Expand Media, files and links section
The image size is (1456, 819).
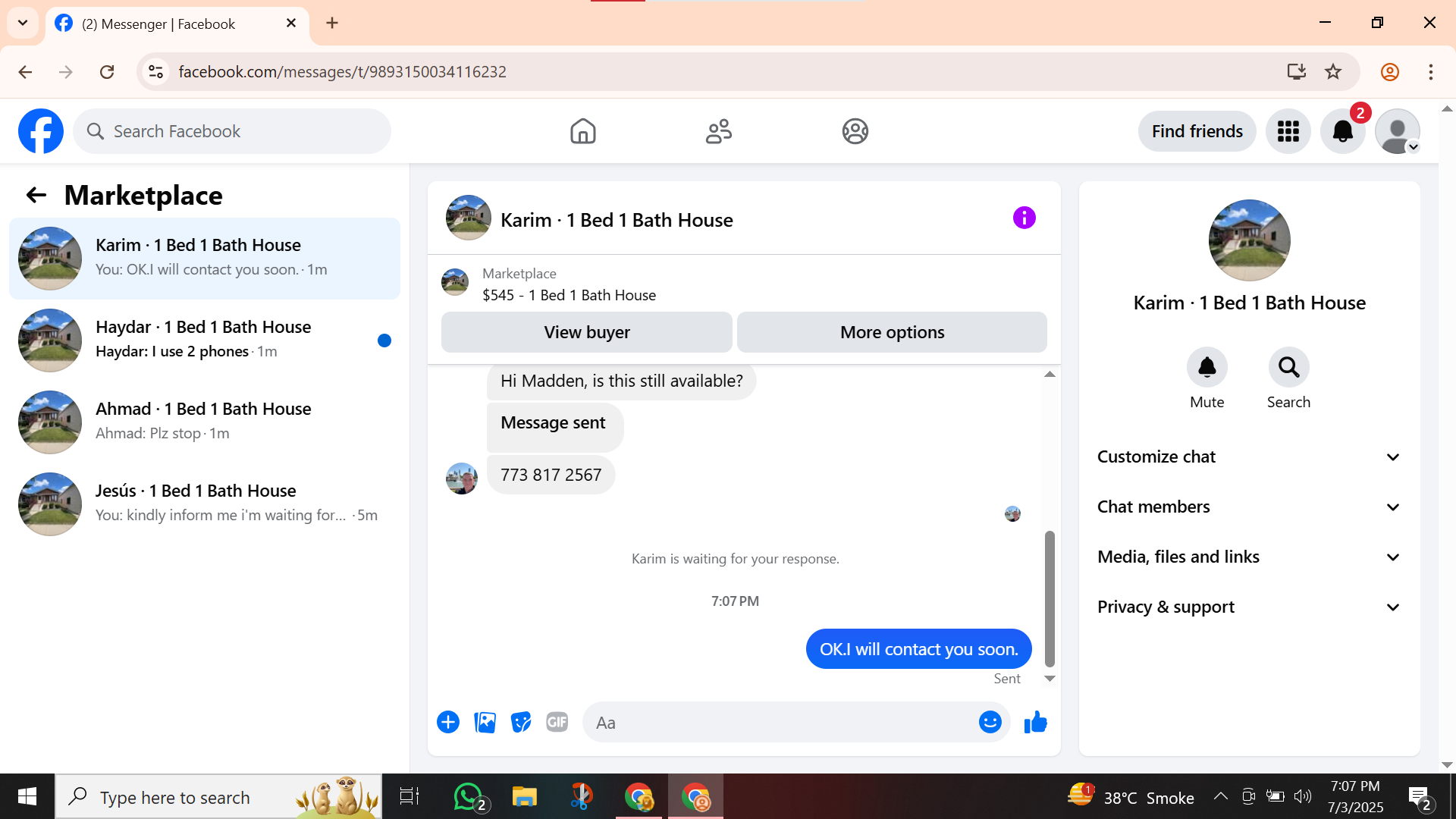[x=1249, y=557]
